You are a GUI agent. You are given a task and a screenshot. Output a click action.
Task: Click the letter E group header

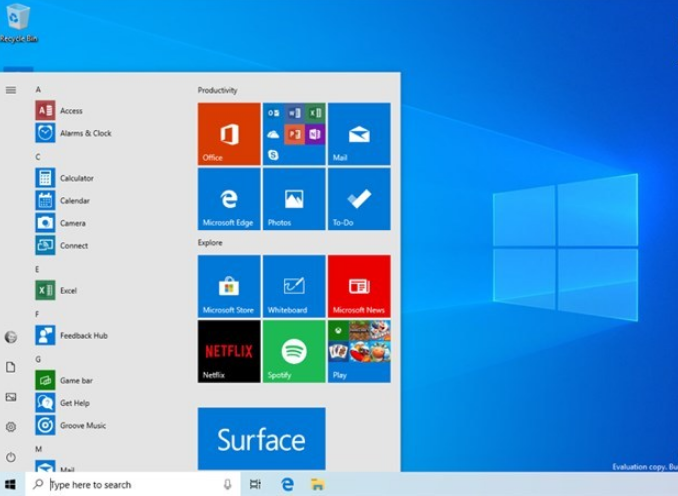click(x=37, y=269)
